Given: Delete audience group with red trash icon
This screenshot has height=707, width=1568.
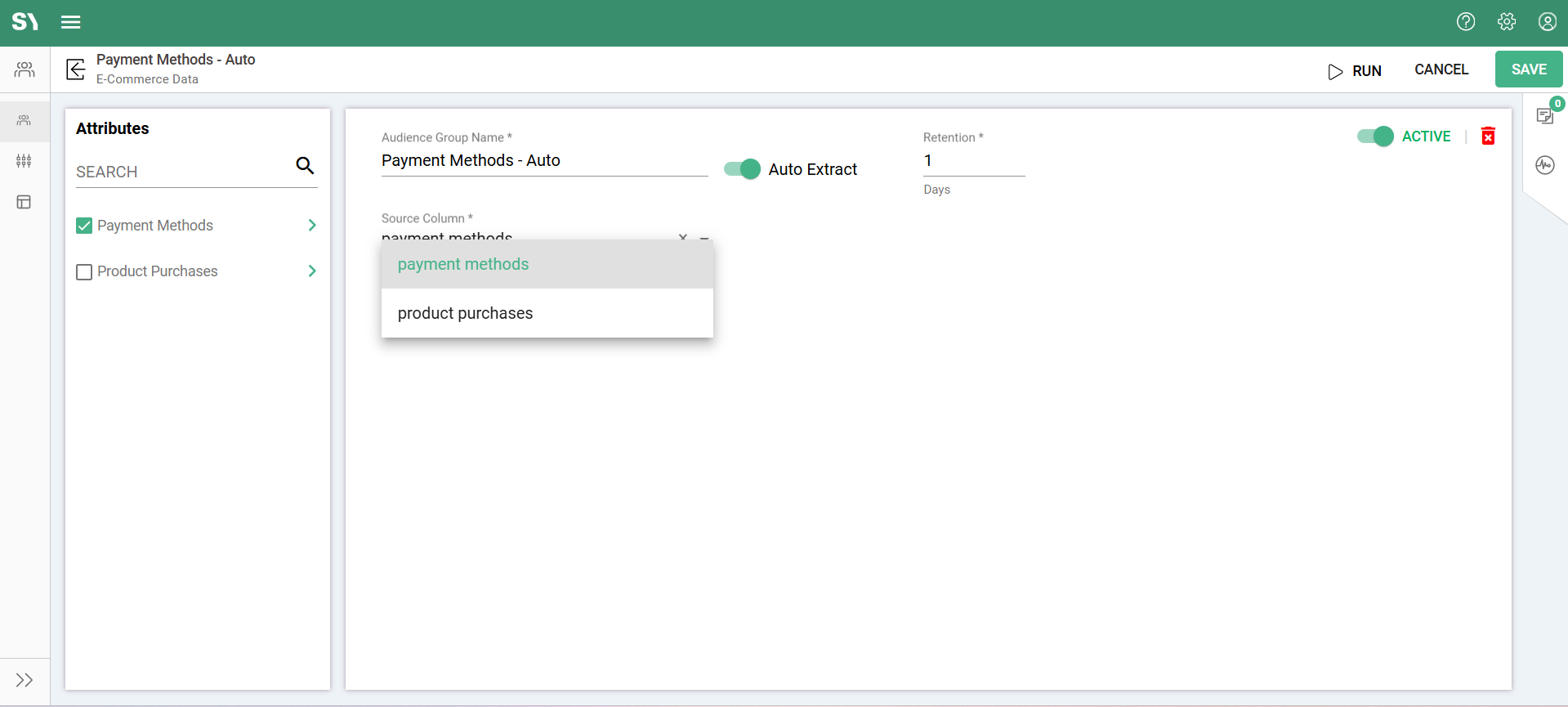Looking at the screenshot, I should point(1488,136).
